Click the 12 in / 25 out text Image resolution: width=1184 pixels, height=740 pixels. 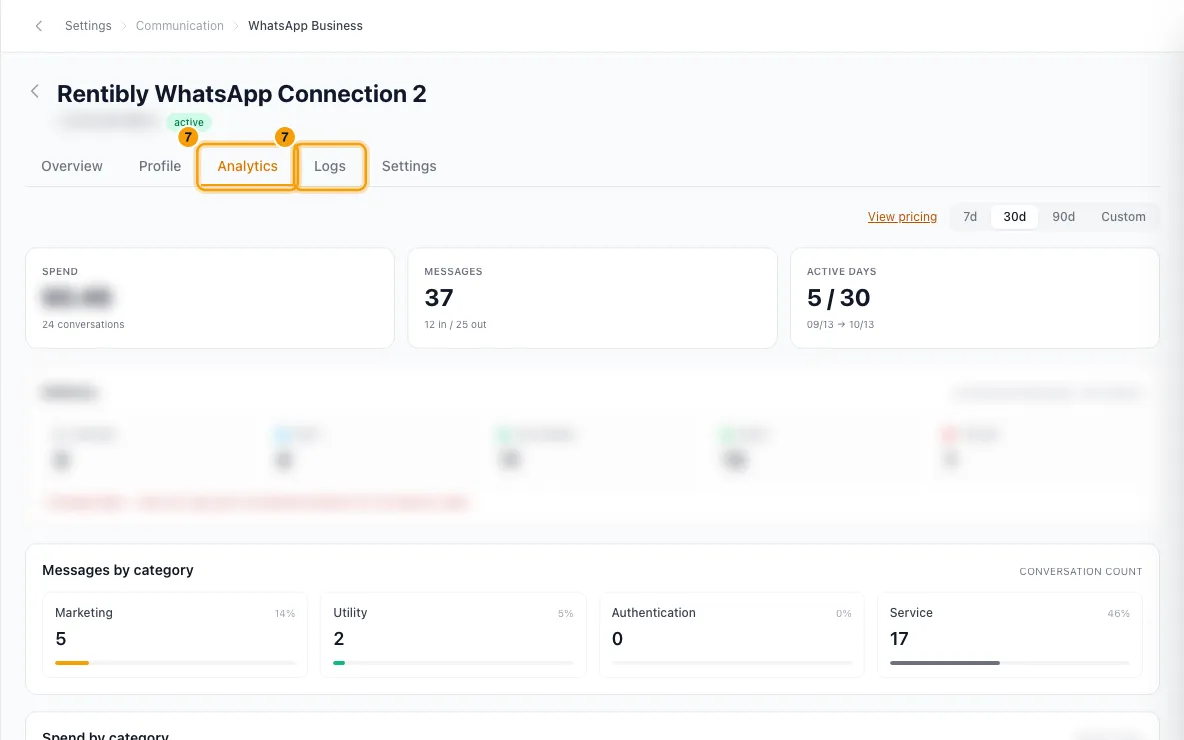pos(455,325)
